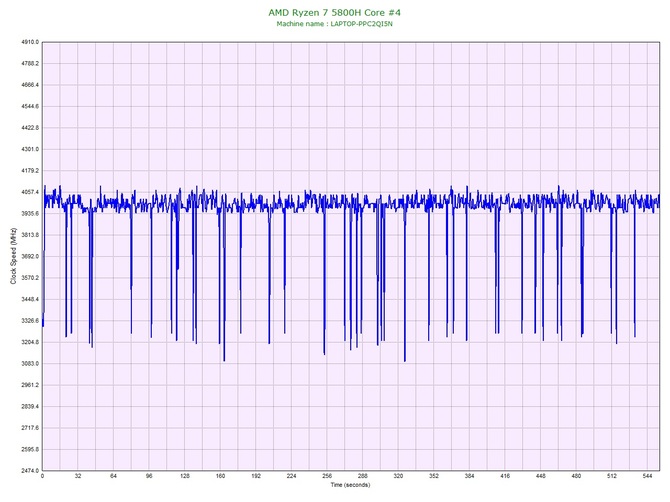The image size is (670, 502).
Task: Click the 160 seconds x-axis tick label
Action: click(220, 476)
